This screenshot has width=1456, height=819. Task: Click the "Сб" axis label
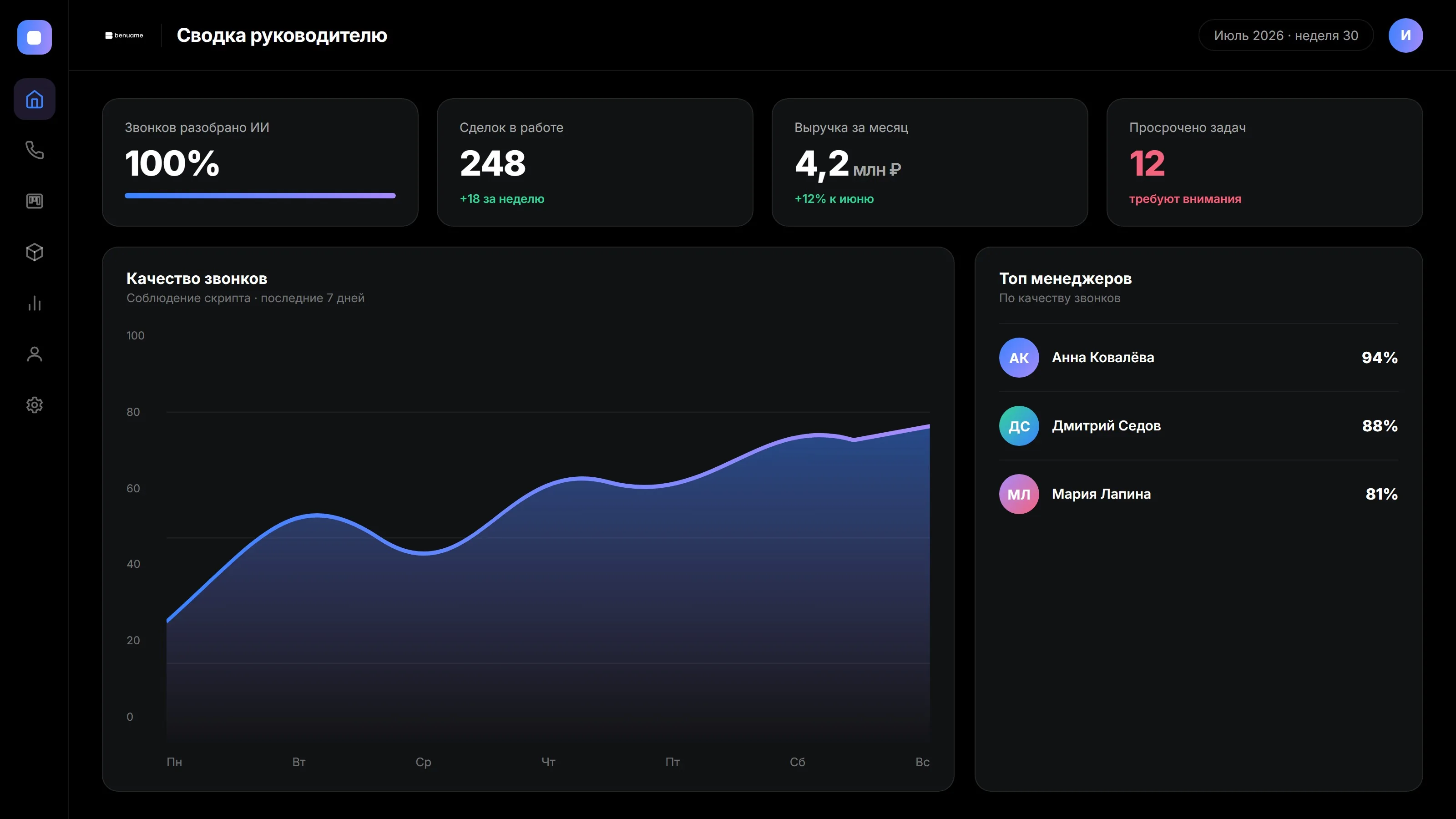[x=798, y=762]
